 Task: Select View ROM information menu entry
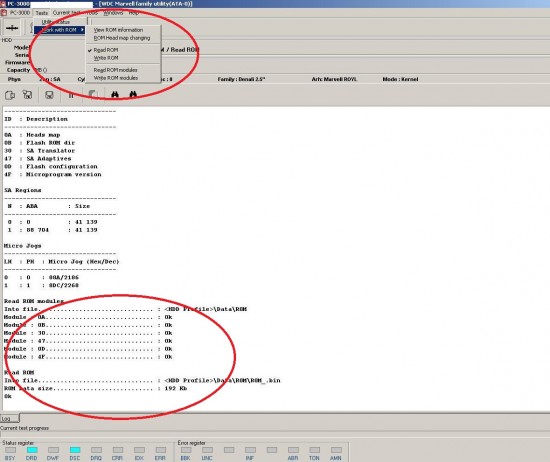pos(118,30)
